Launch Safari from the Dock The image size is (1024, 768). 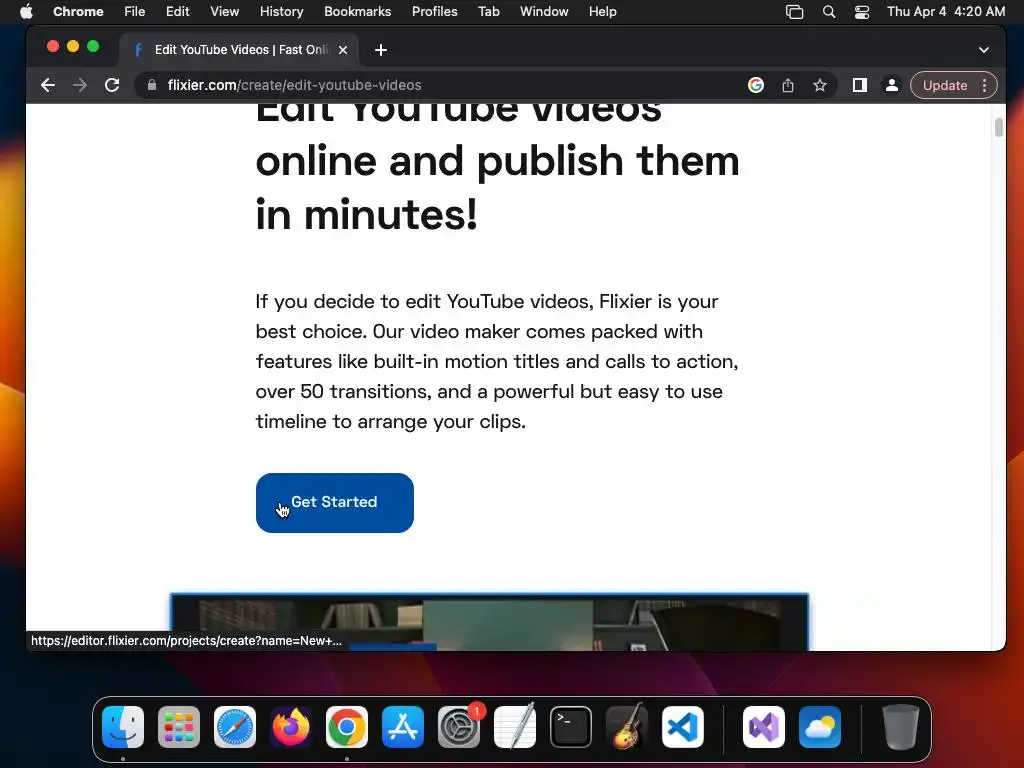tap(235, 727)
